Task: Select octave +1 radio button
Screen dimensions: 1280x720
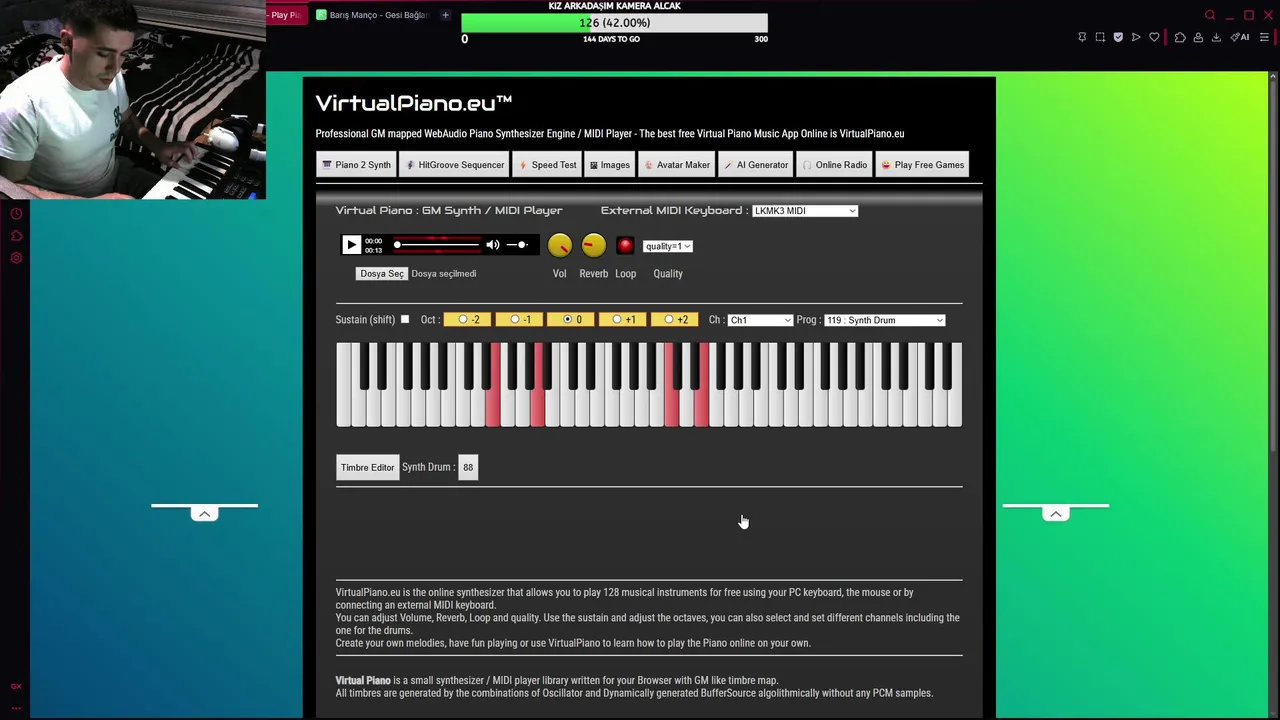Action: click(617, 319)
